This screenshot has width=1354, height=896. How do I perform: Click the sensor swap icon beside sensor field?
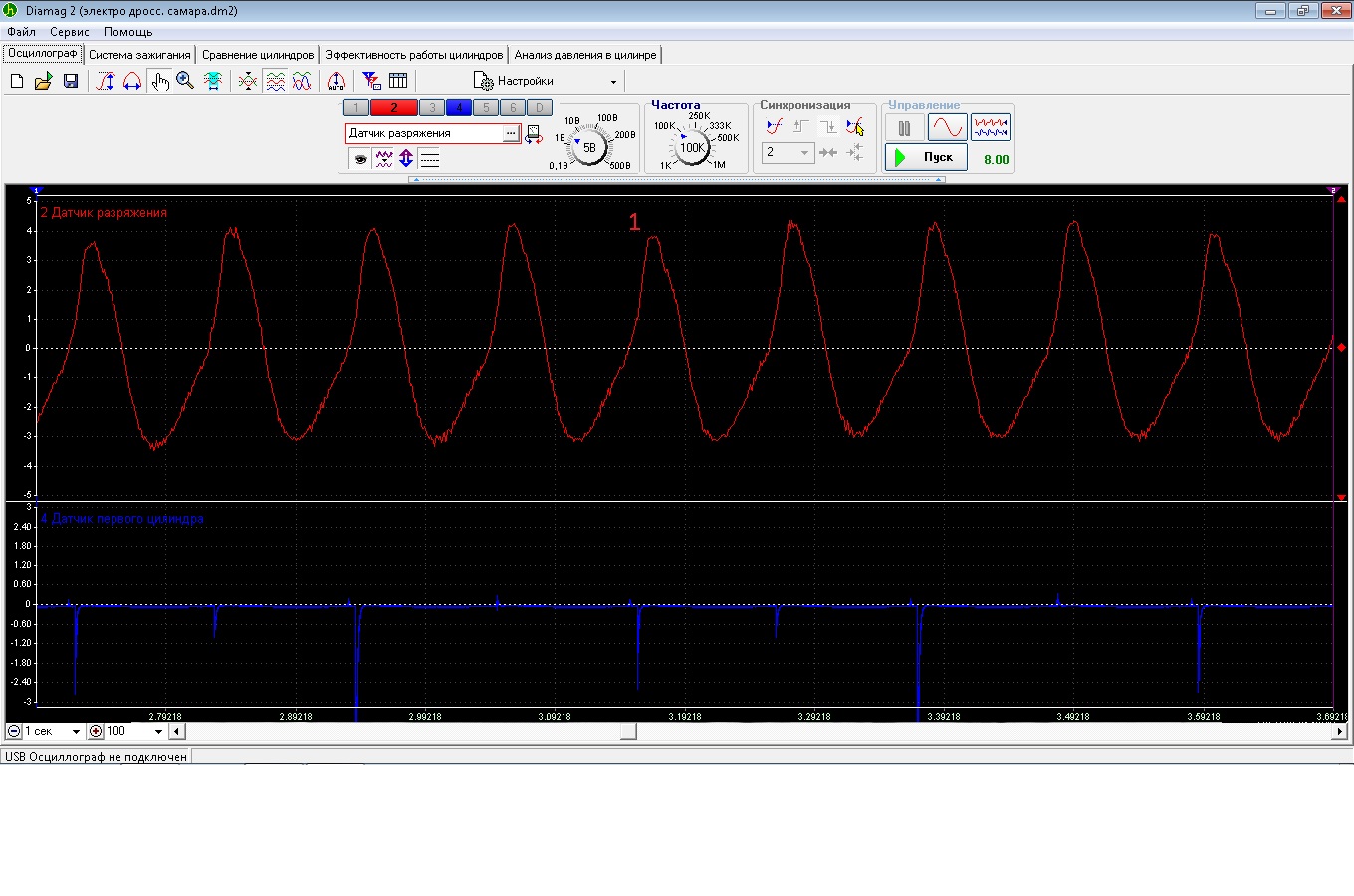(x=534, y=134)
